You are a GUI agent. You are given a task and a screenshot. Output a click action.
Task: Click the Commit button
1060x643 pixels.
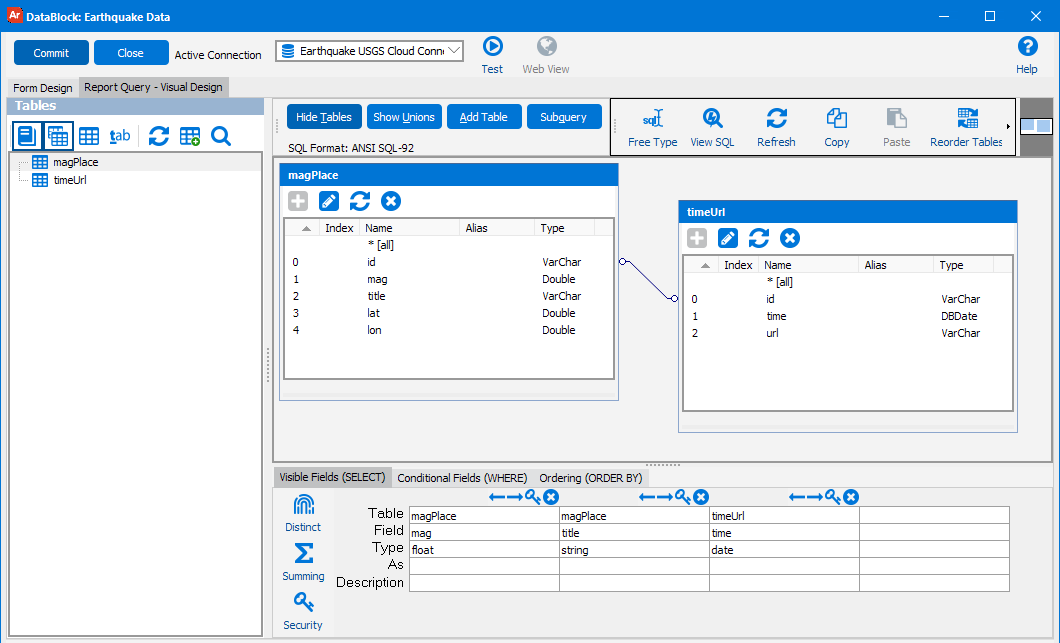(x=51, y=53)
